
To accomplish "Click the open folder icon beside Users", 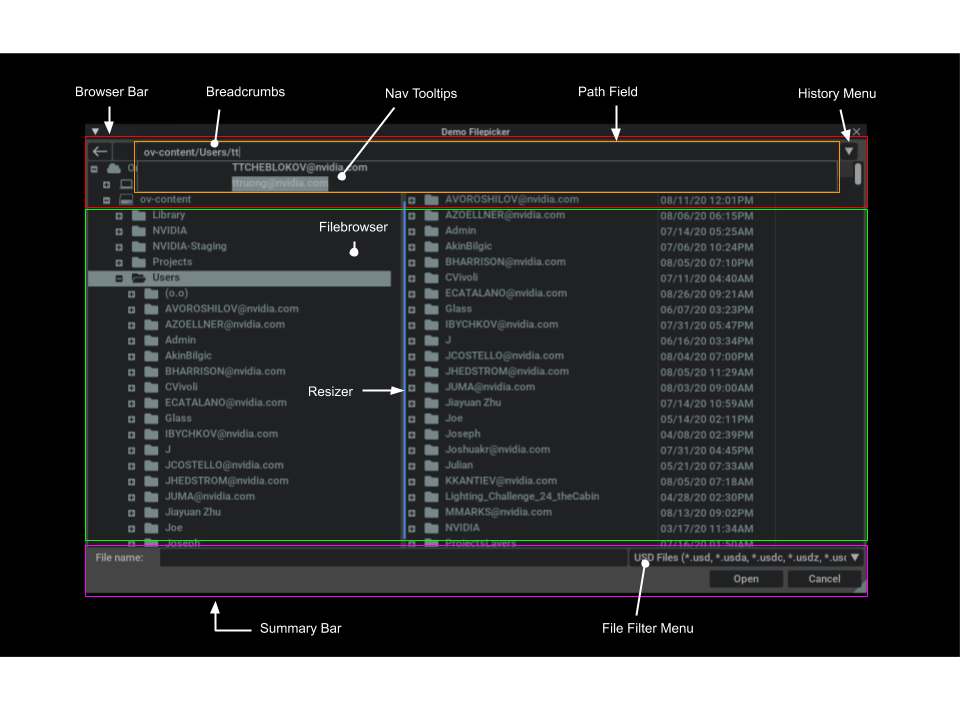I will [139, 278].
